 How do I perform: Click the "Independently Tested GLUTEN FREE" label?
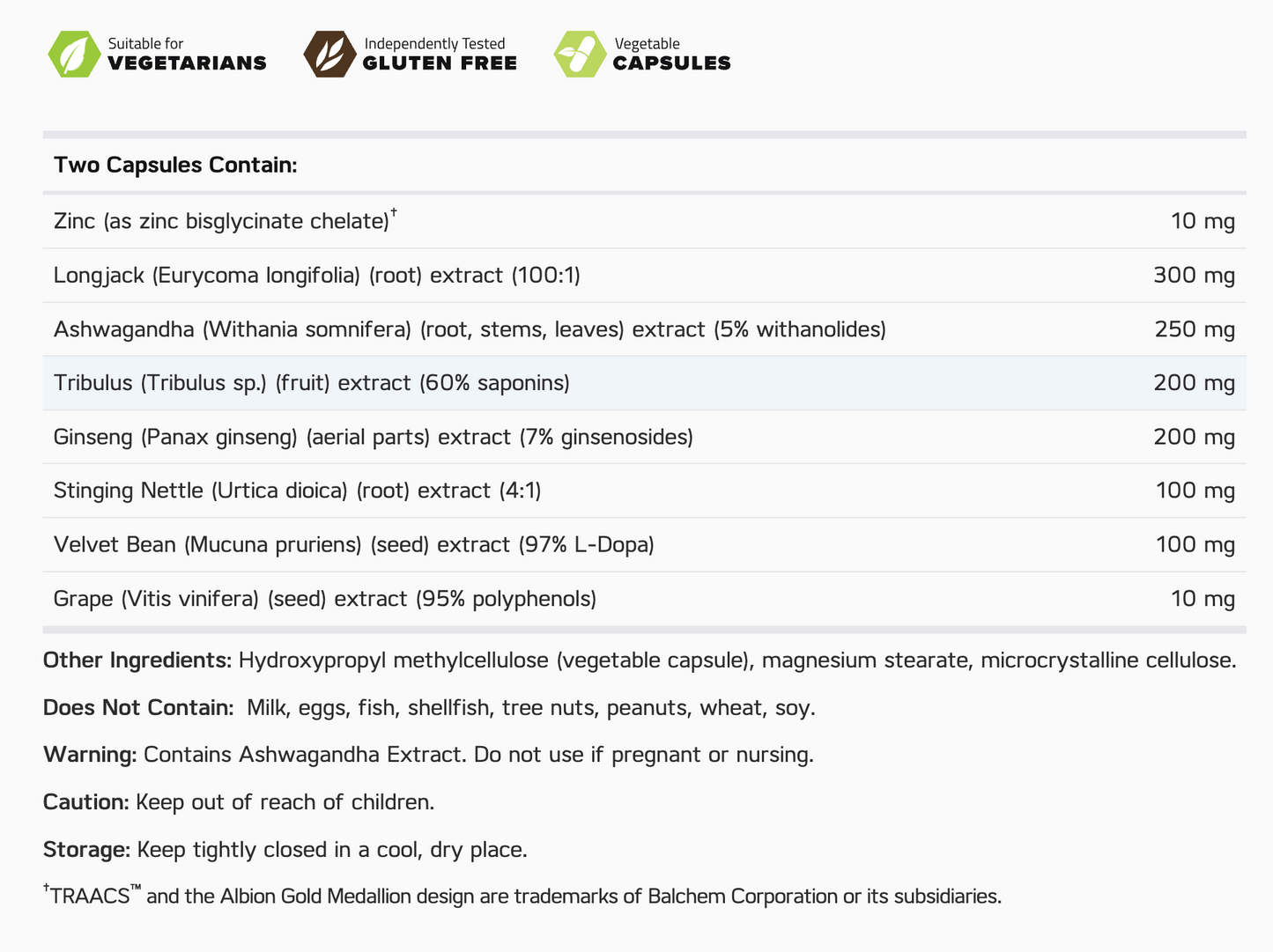[x=440, y=54]
